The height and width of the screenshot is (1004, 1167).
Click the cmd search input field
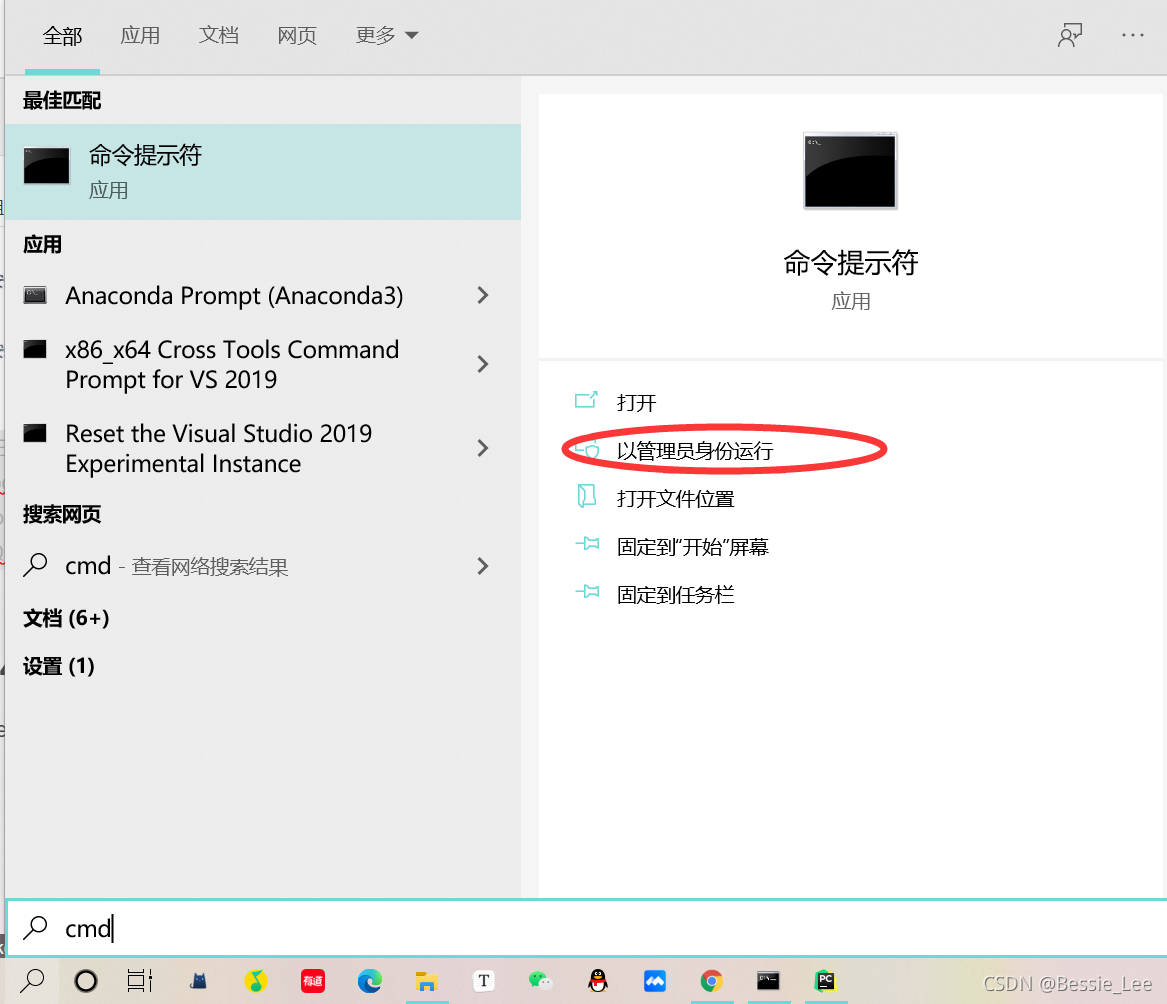[586, 928]
